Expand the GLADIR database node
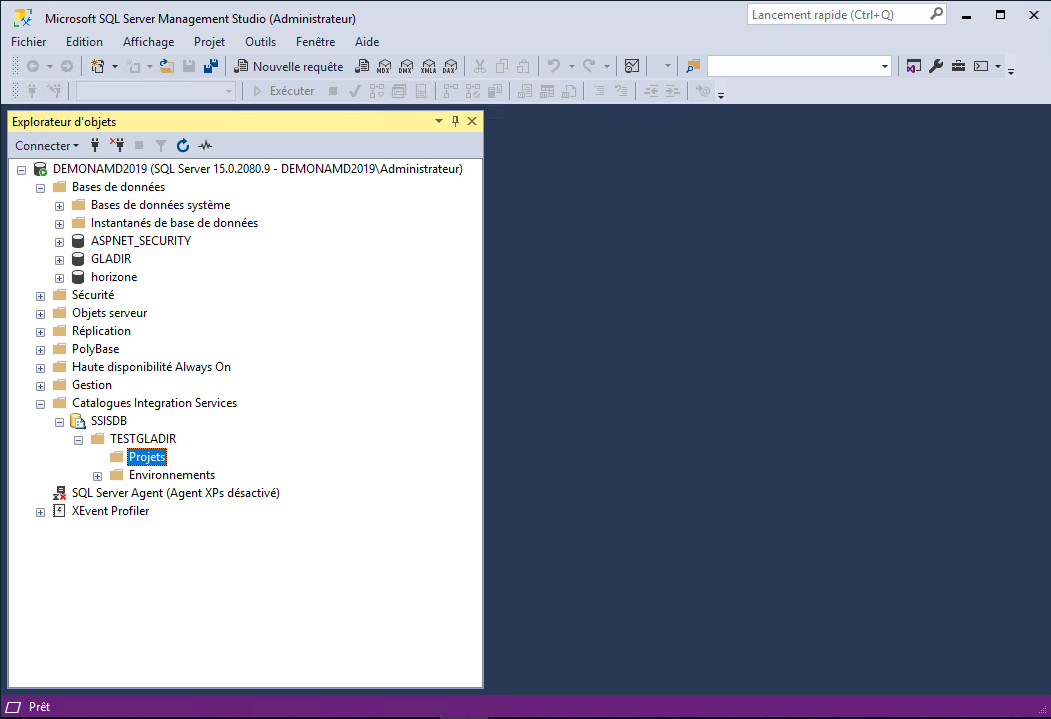 coord(60,259)
